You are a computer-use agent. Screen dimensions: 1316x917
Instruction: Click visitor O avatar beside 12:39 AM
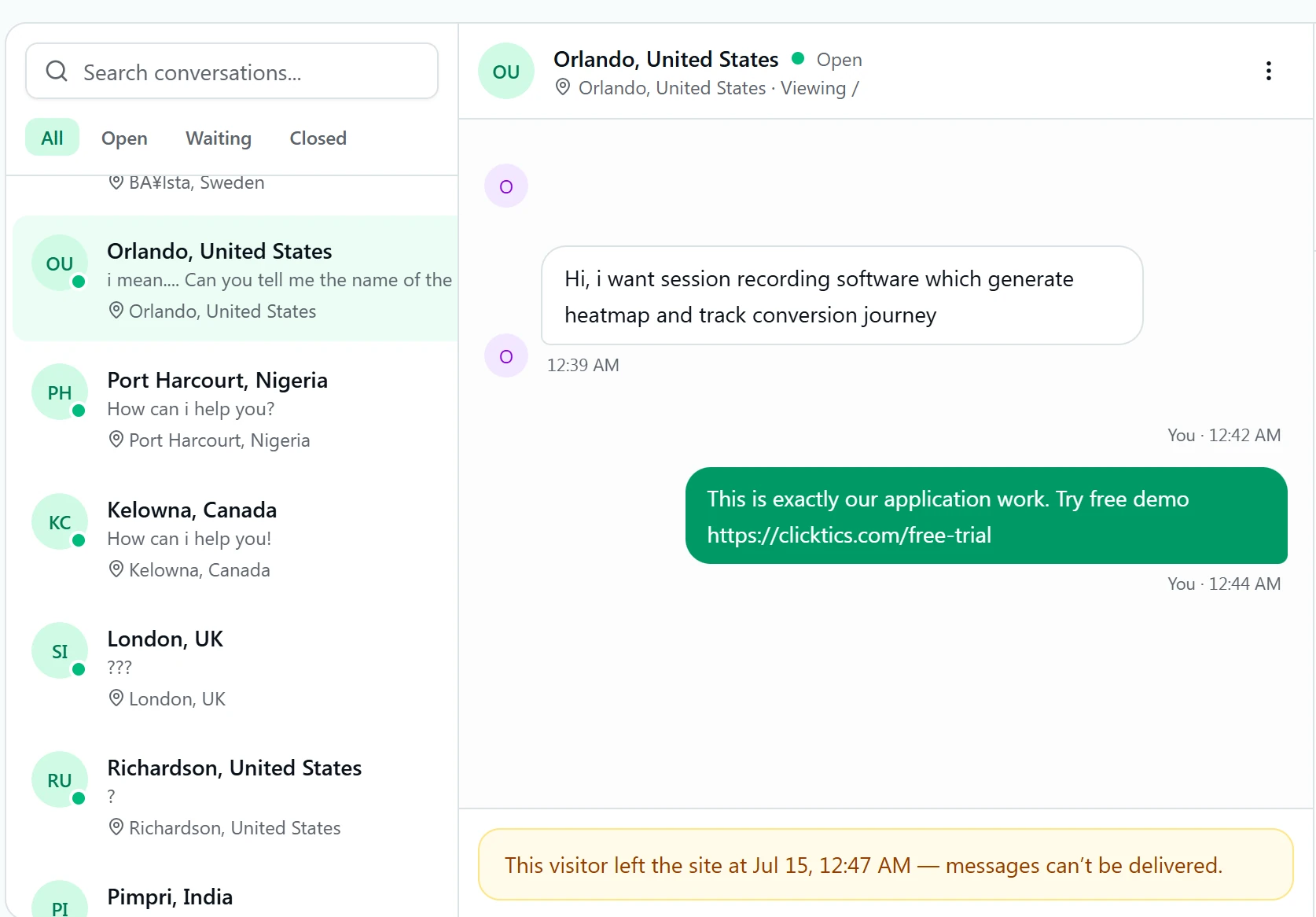pyautogui.click(x=506, y=356)
